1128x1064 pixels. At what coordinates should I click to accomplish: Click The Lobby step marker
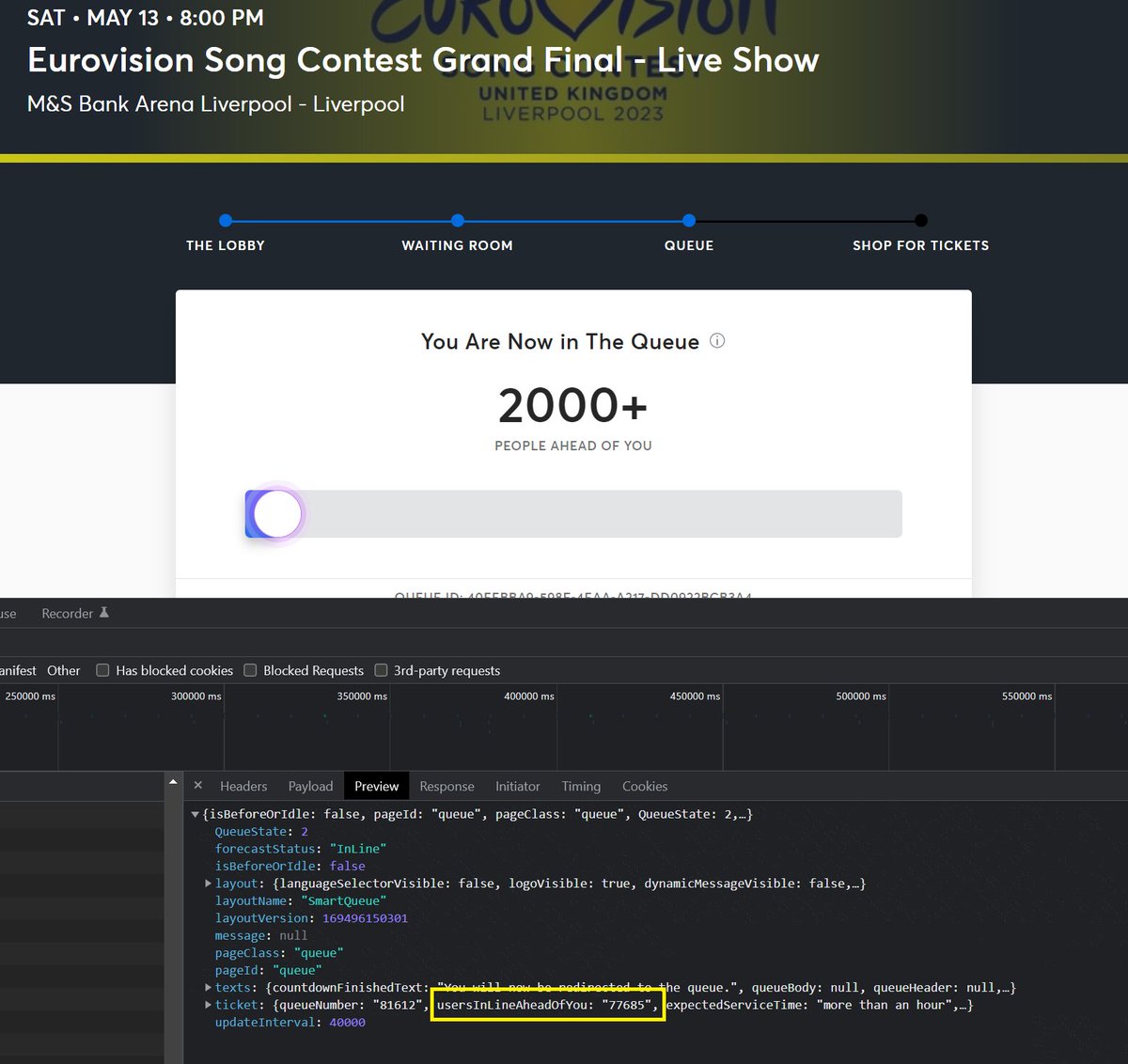[x=226, y=221]
